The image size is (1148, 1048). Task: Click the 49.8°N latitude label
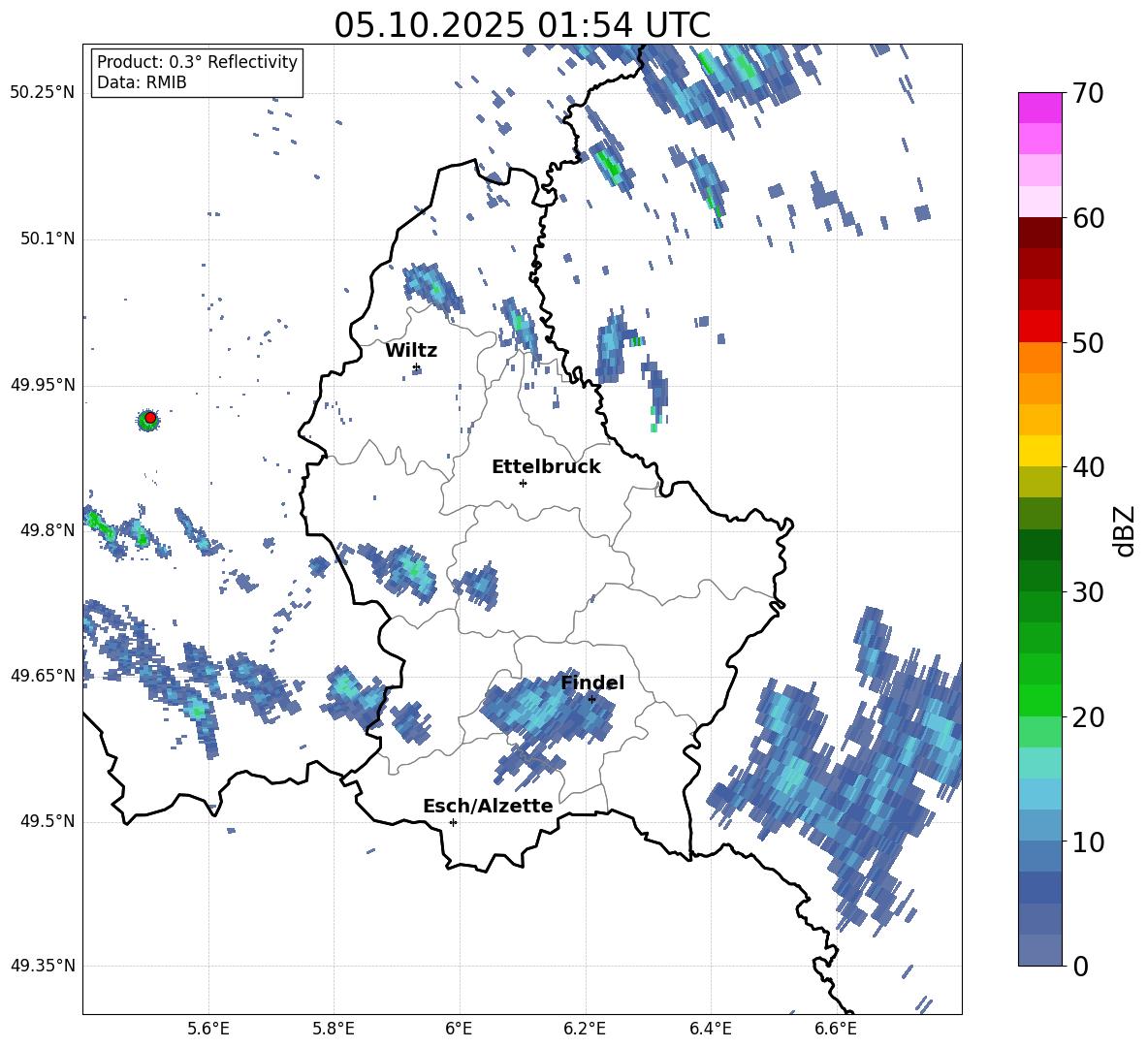(47, 530)
